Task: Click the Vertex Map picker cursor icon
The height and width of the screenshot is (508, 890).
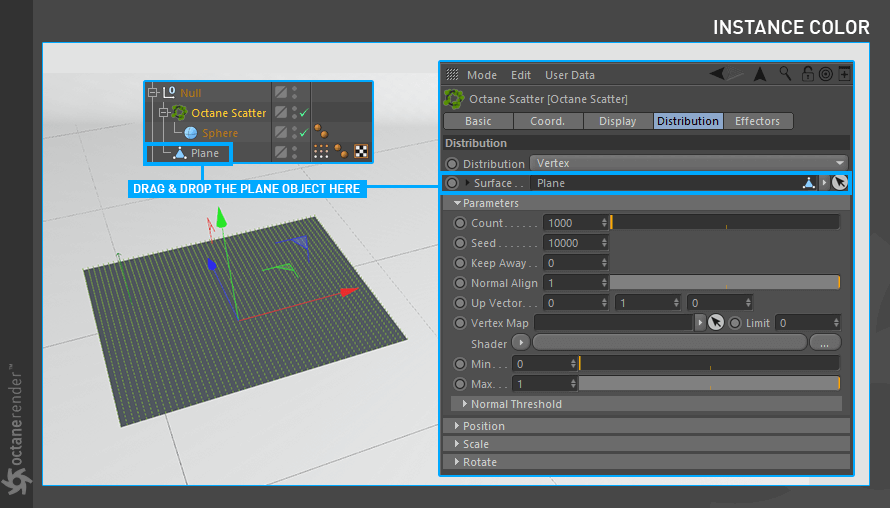Action: 716,323
